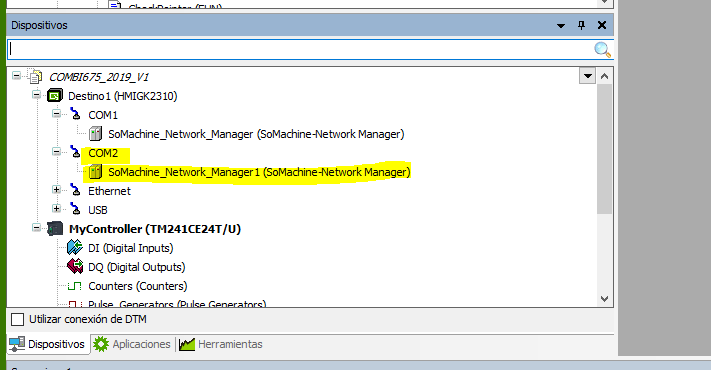This screenshot has width=711, height=370.
Task: Click the highlighted SoMachine_Network_Manager1 icon
Action: [x=95, y=172]
